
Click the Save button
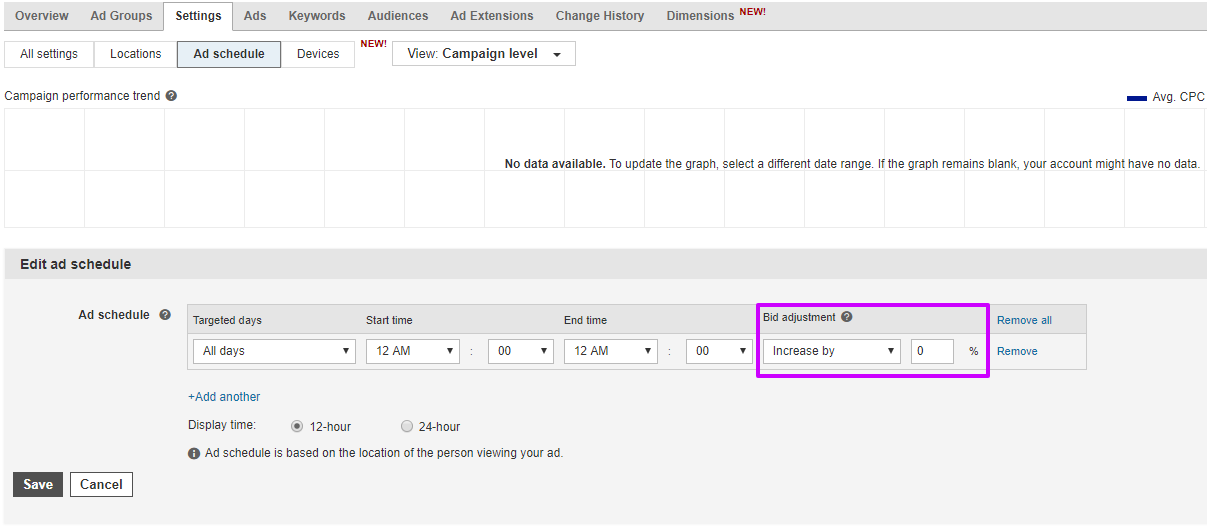coord(38,484)
